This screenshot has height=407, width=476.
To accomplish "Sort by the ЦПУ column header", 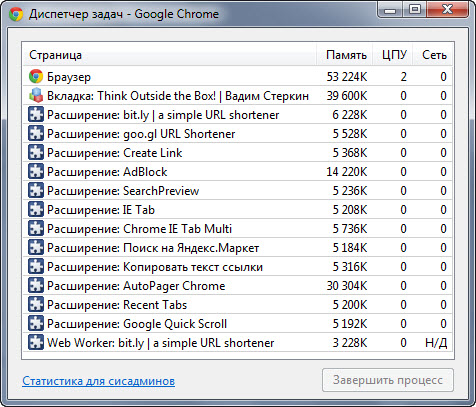I will pos(393,55).
